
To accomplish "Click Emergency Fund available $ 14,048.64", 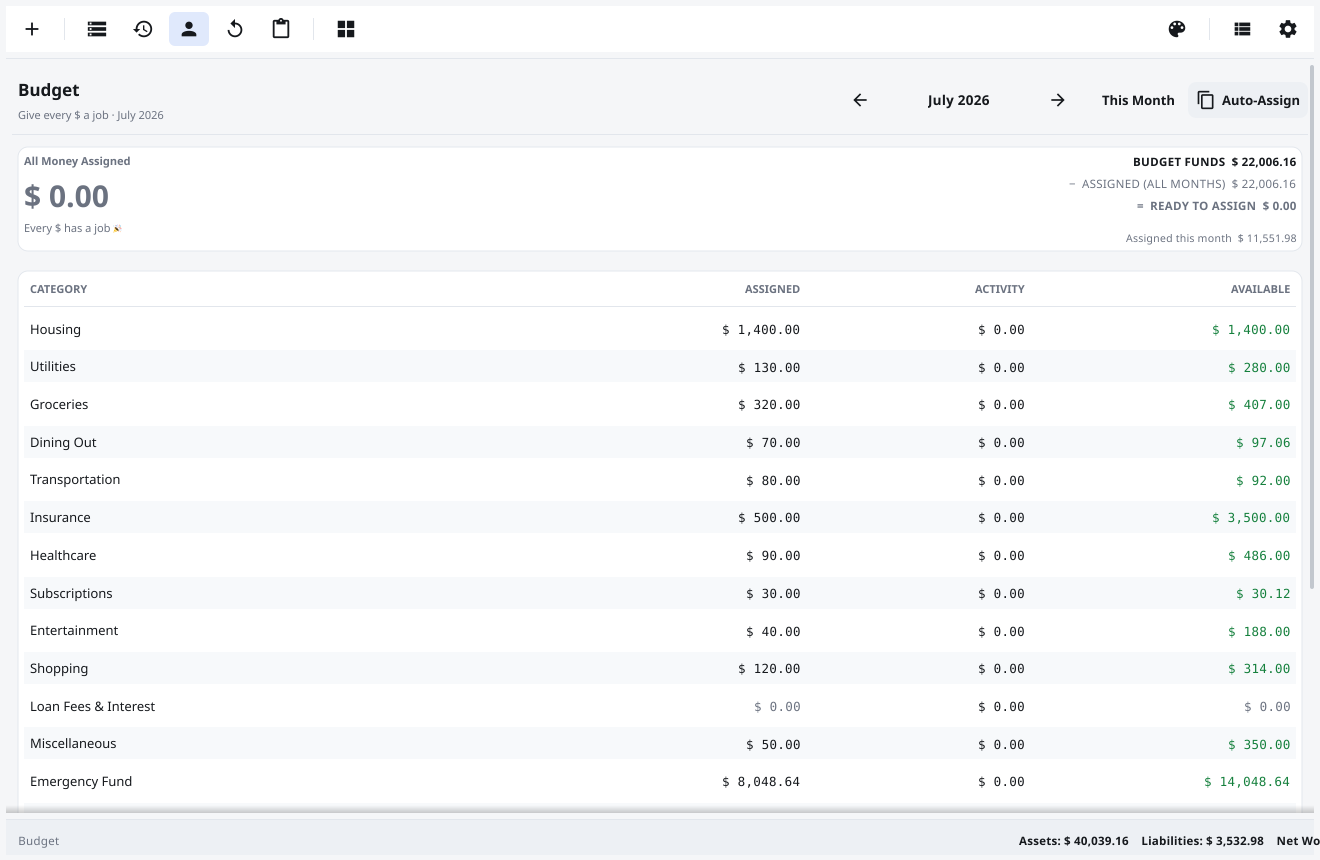I will (1247, 782).
